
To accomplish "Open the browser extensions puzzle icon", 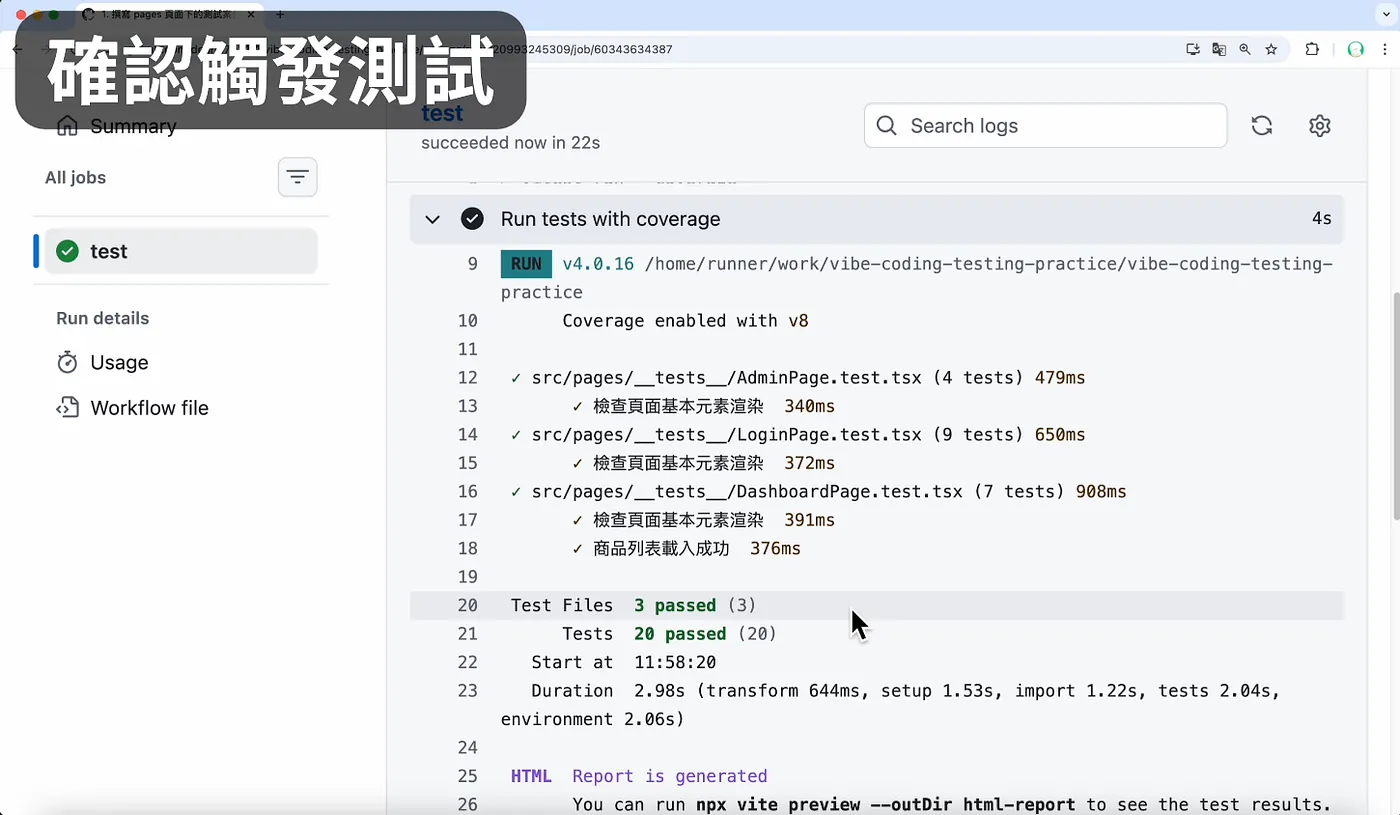I will click(1312, 49).
